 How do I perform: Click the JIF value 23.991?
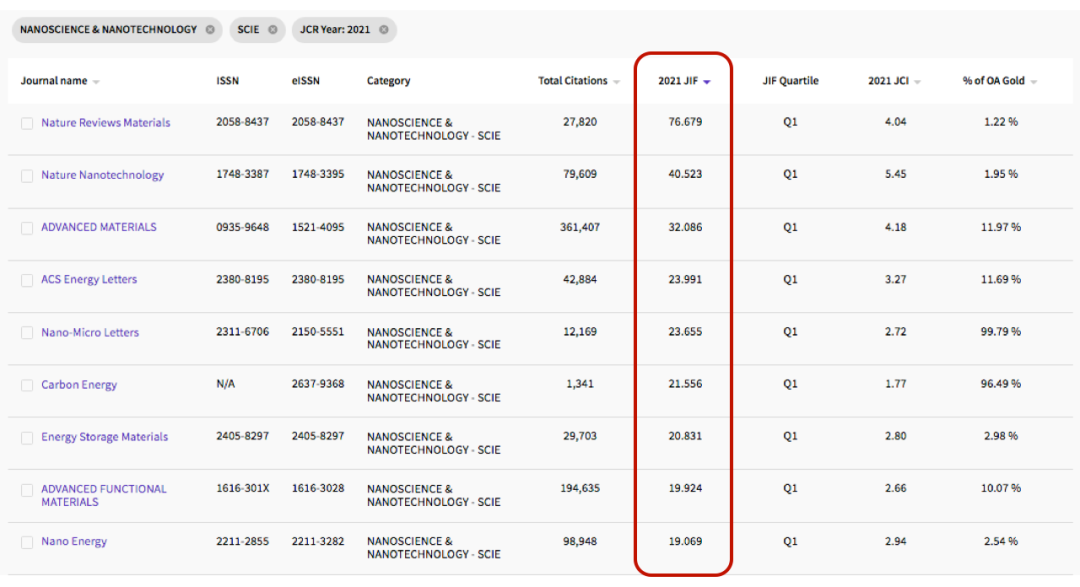[x=685, y=279]
